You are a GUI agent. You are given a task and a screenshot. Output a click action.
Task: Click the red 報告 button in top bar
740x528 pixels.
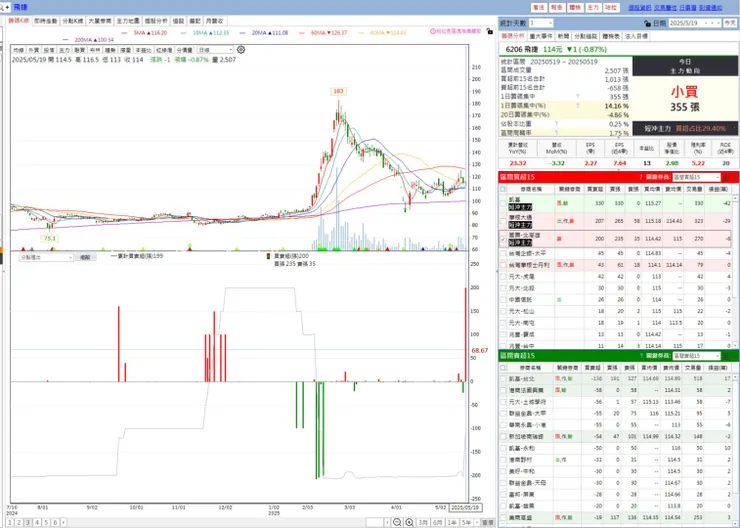(557, 8)
